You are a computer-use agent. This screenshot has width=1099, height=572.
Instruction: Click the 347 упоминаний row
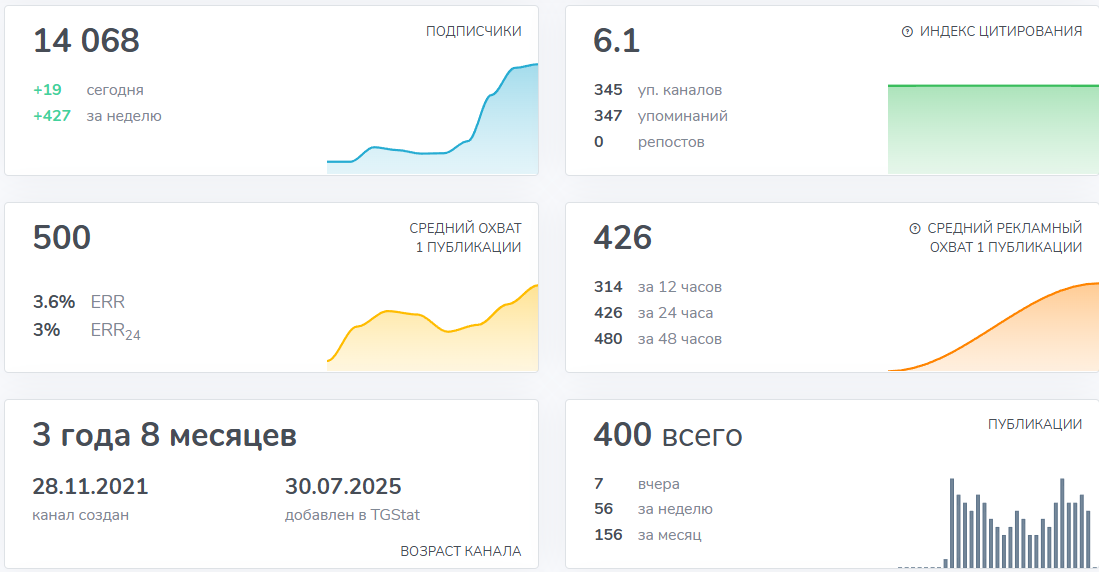(661, 116)
